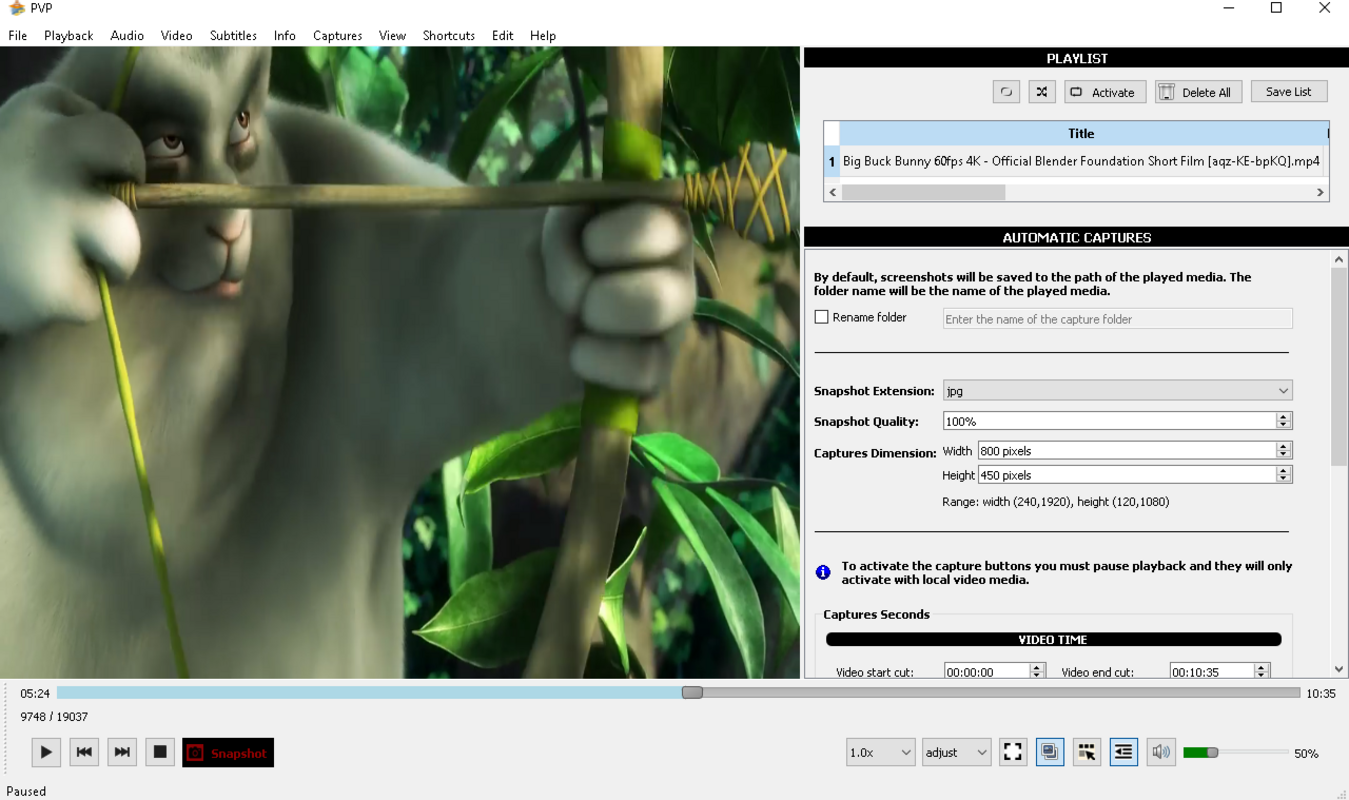1349x800 pixels.
Task: Click the Video end cut time field
Action: click(1212, 672)
